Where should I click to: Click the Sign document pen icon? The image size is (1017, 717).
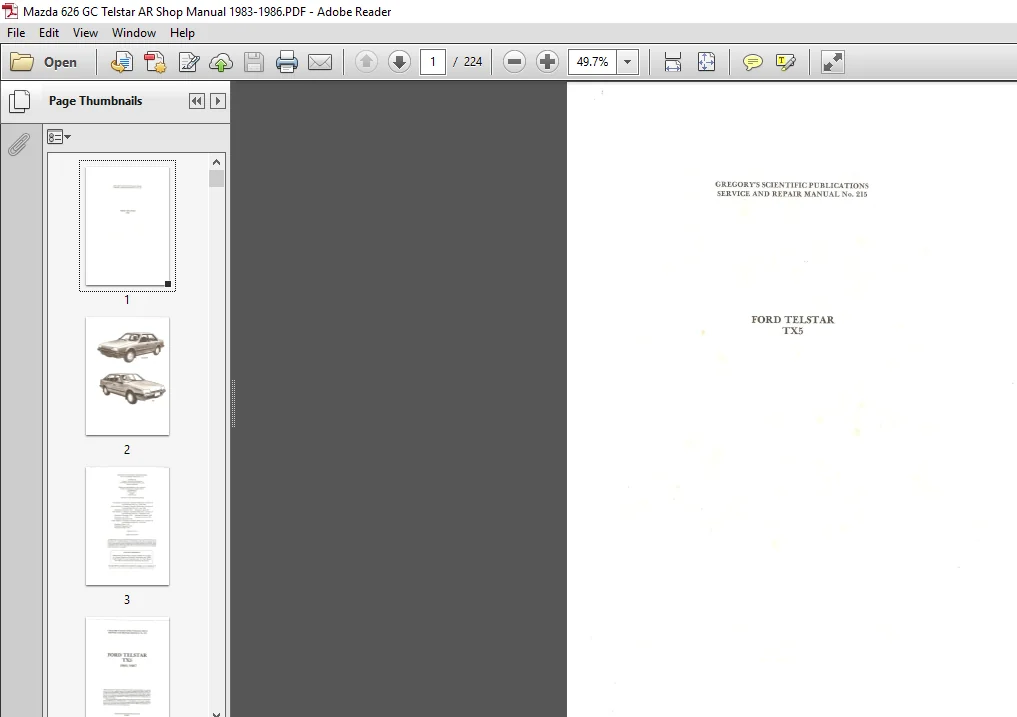(189, 62)
